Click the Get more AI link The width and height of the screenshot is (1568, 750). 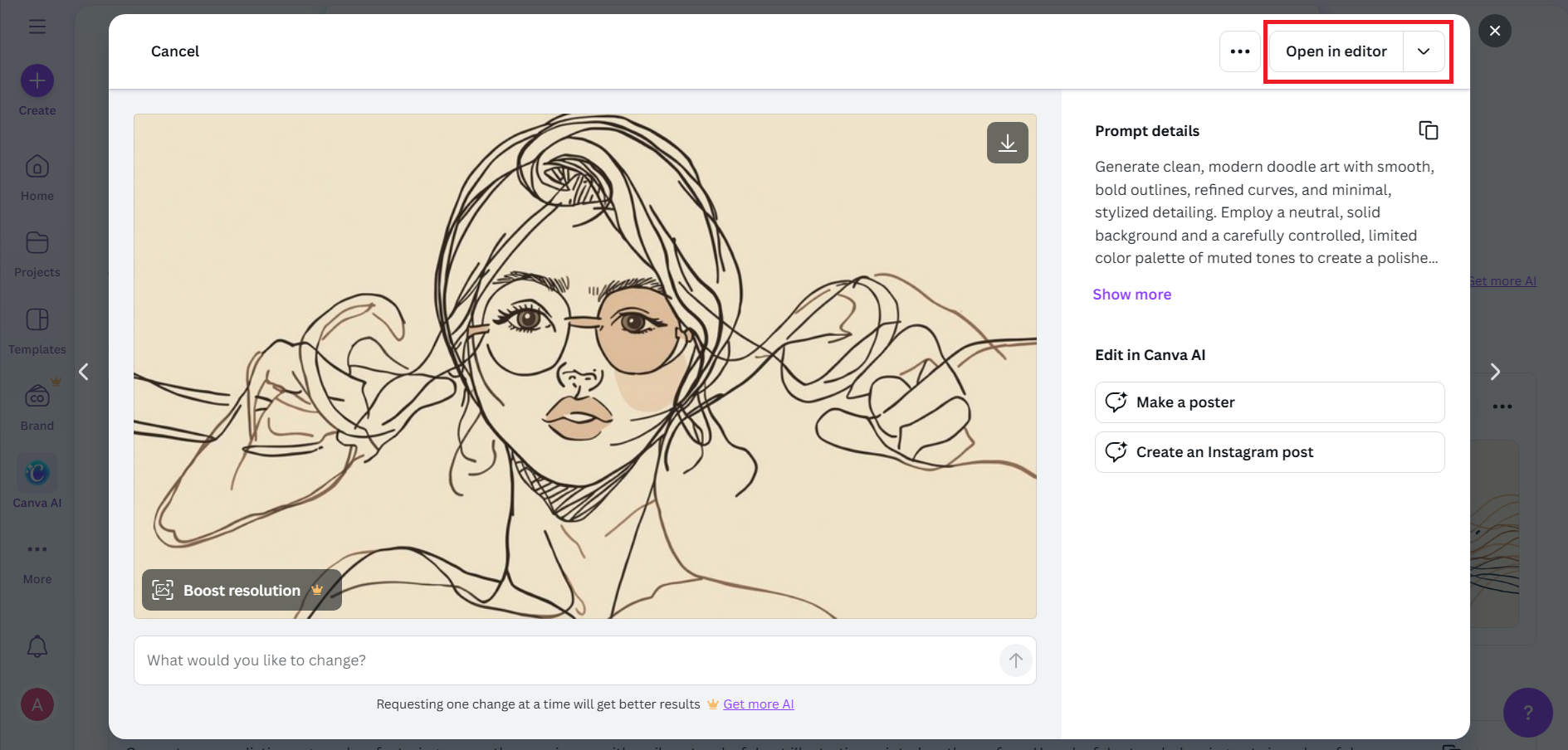pos(758,704)
